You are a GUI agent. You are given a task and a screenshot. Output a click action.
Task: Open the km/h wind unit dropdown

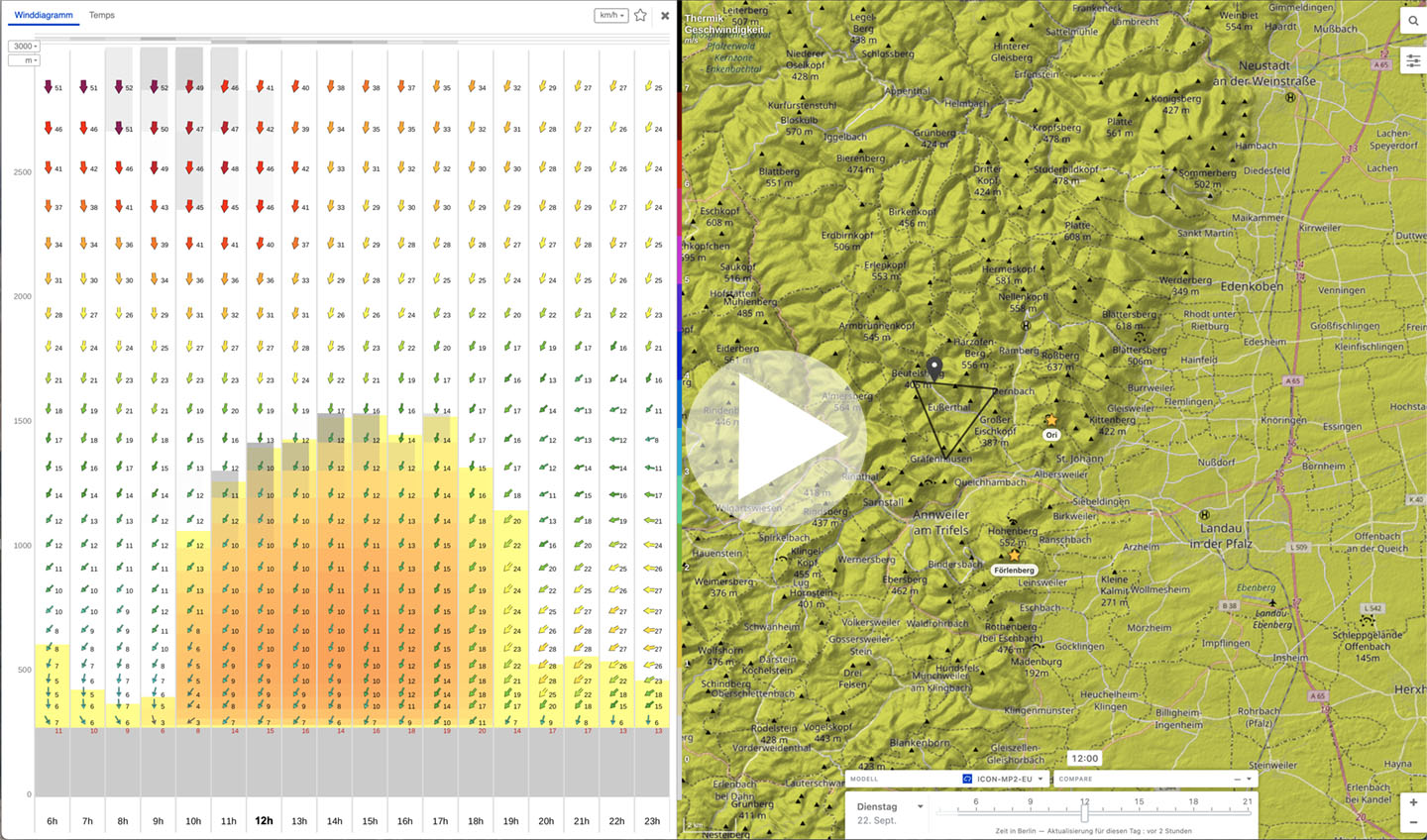coord(611,15)
